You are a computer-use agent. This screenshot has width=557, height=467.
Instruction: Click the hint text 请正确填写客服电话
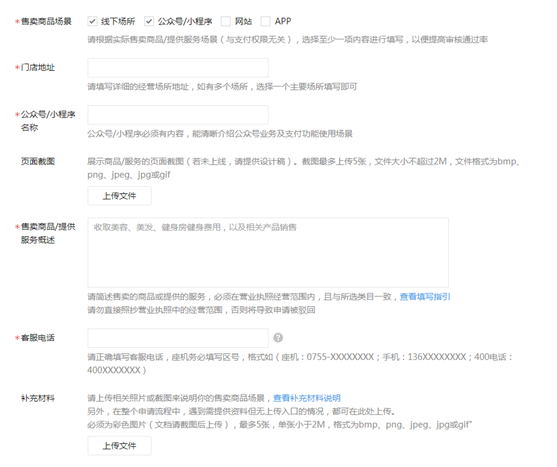click(300, 363)
